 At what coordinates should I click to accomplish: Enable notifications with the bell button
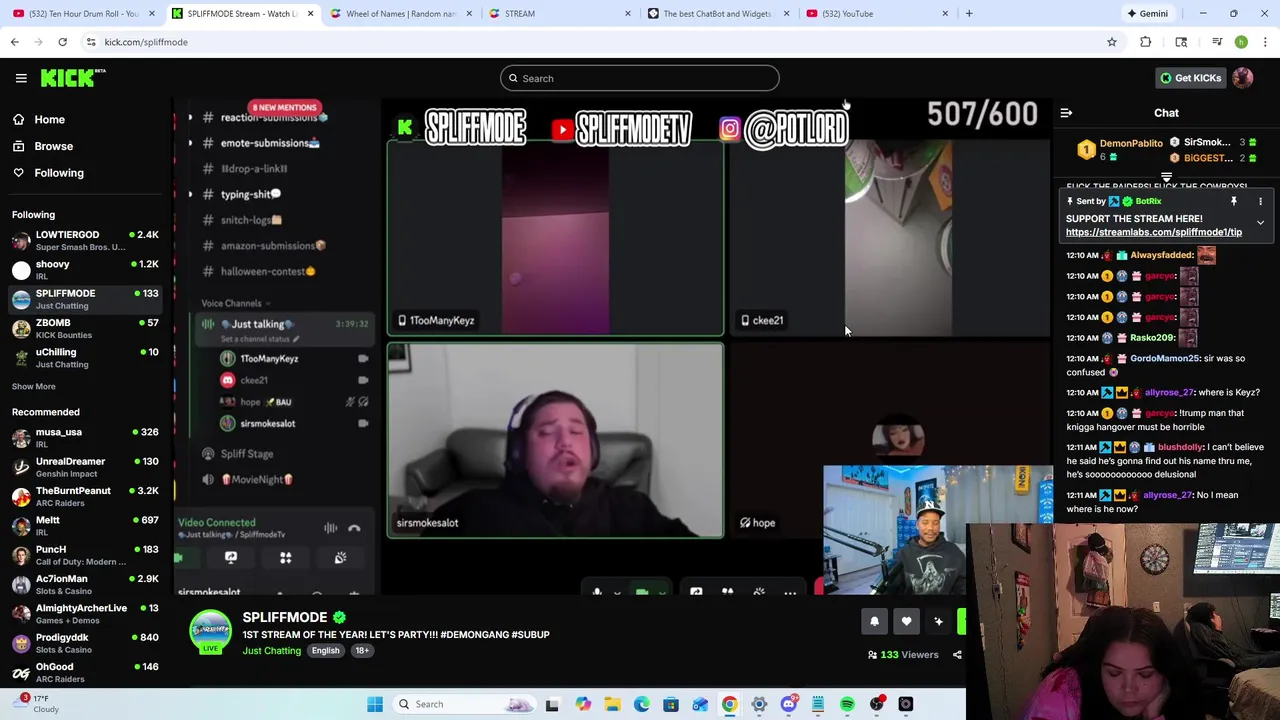pyautogui.click(x=874, y=622)
